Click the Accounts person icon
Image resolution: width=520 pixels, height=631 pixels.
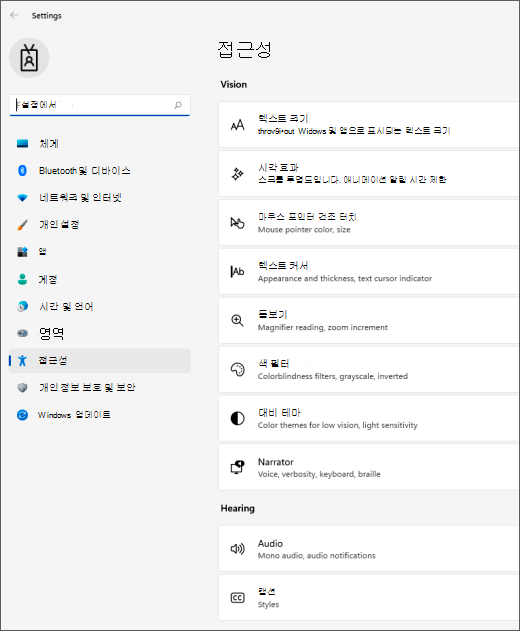pyautogui.click(x=23, y=279)
